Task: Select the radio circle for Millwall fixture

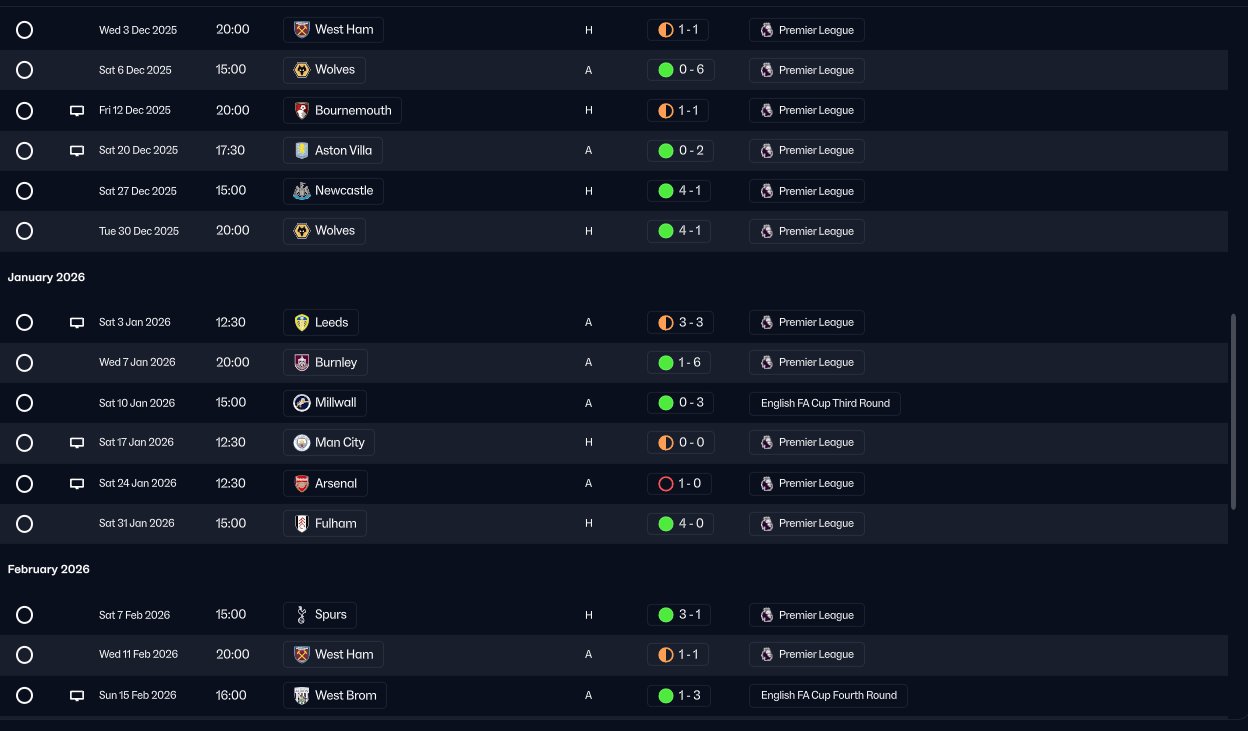Action: (25, 403)
